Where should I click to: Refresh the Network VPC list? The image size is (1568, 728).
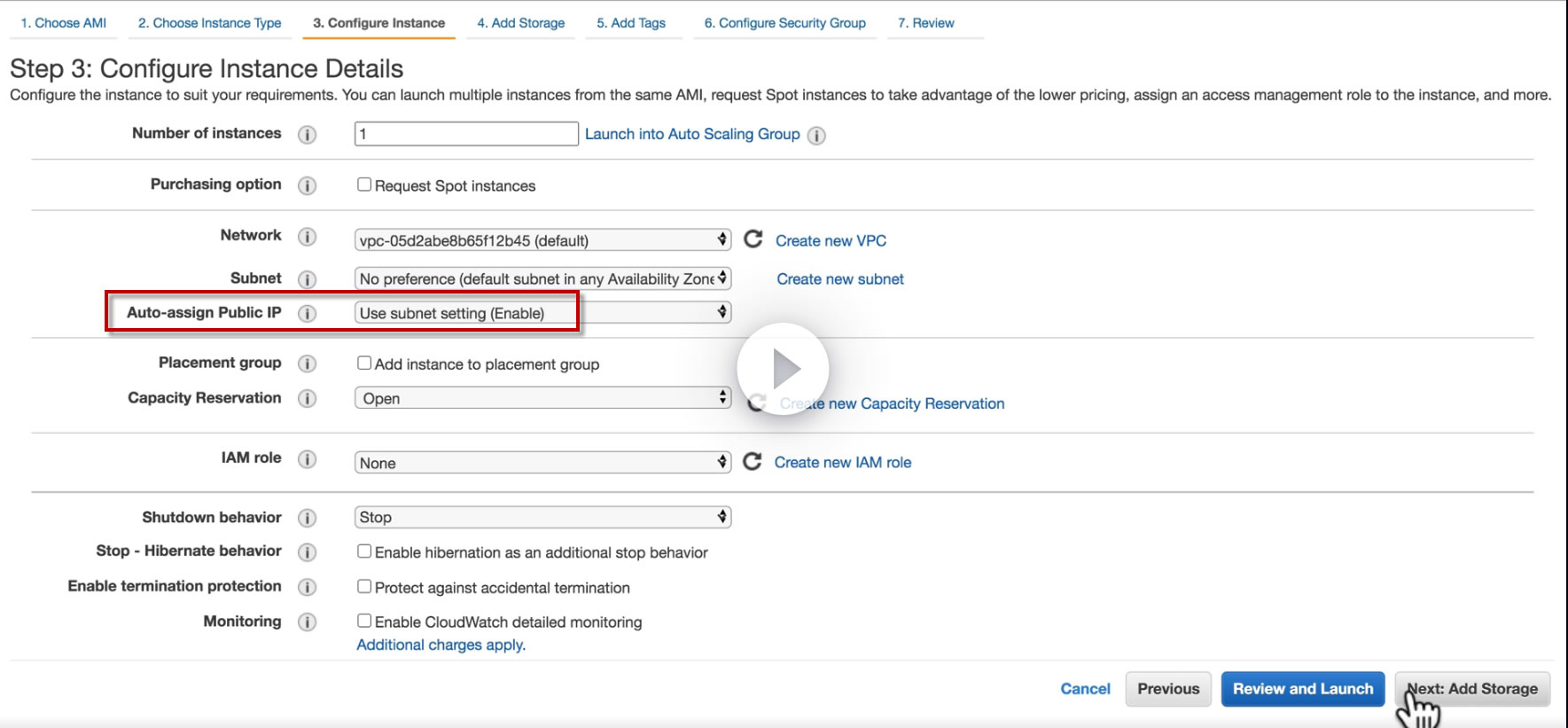(753, 239)
